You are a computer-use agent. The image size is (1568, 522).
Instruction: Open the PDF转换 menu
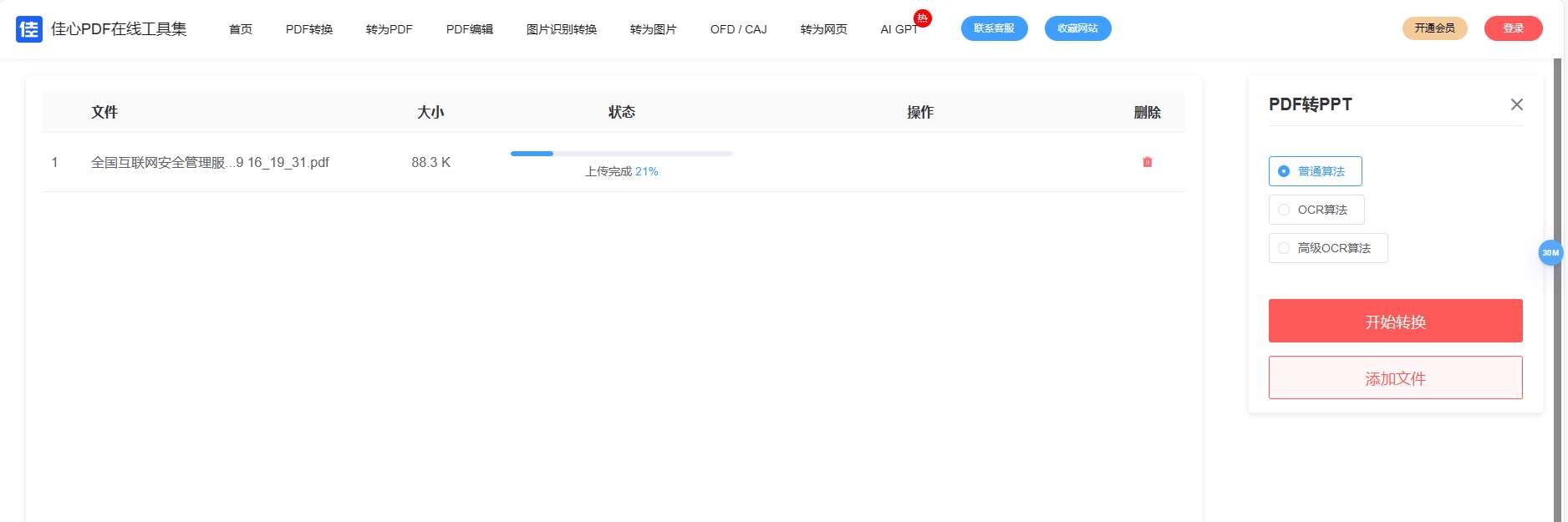309,29
